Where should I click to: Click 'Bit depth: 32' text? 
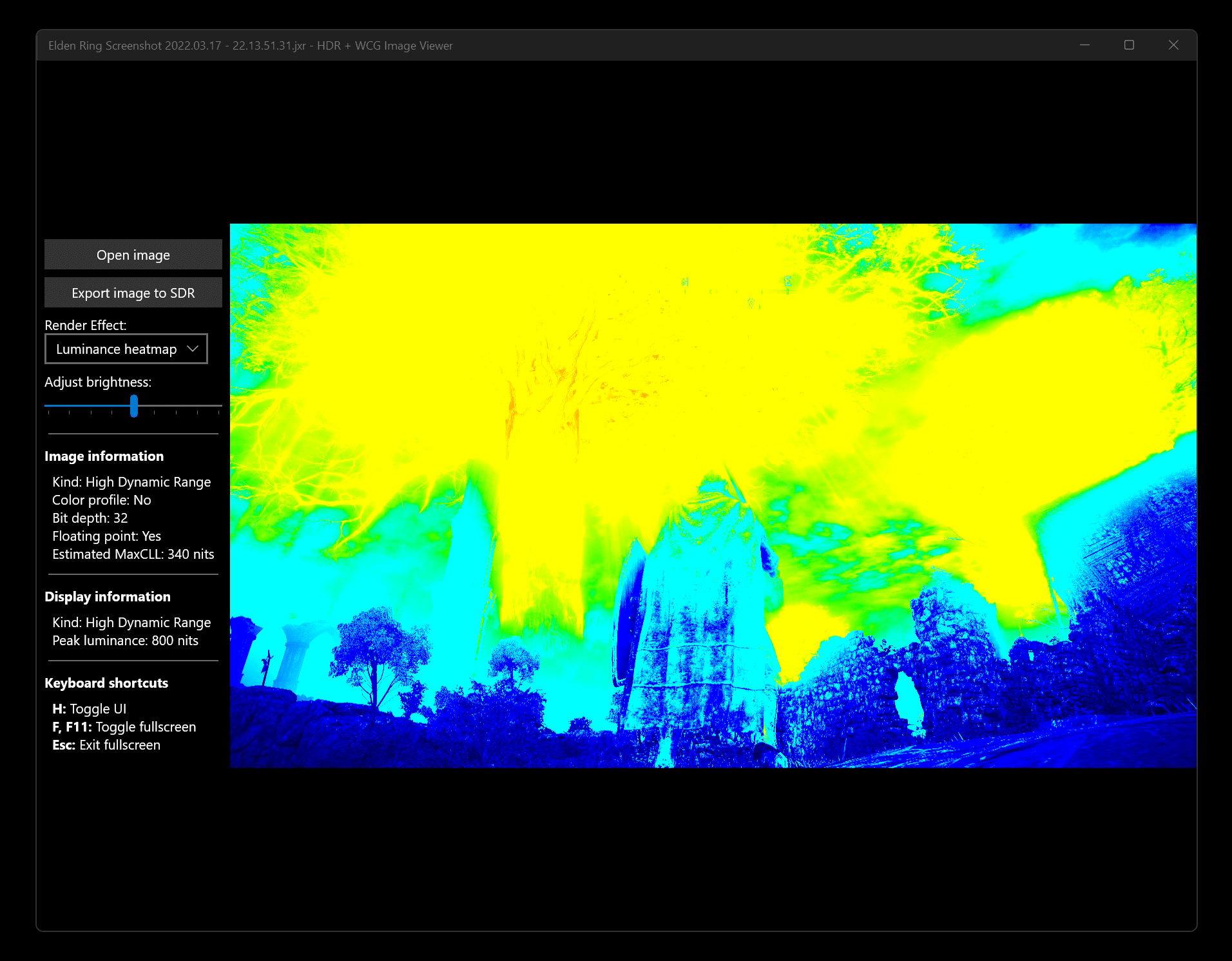[x=90, y=518]
